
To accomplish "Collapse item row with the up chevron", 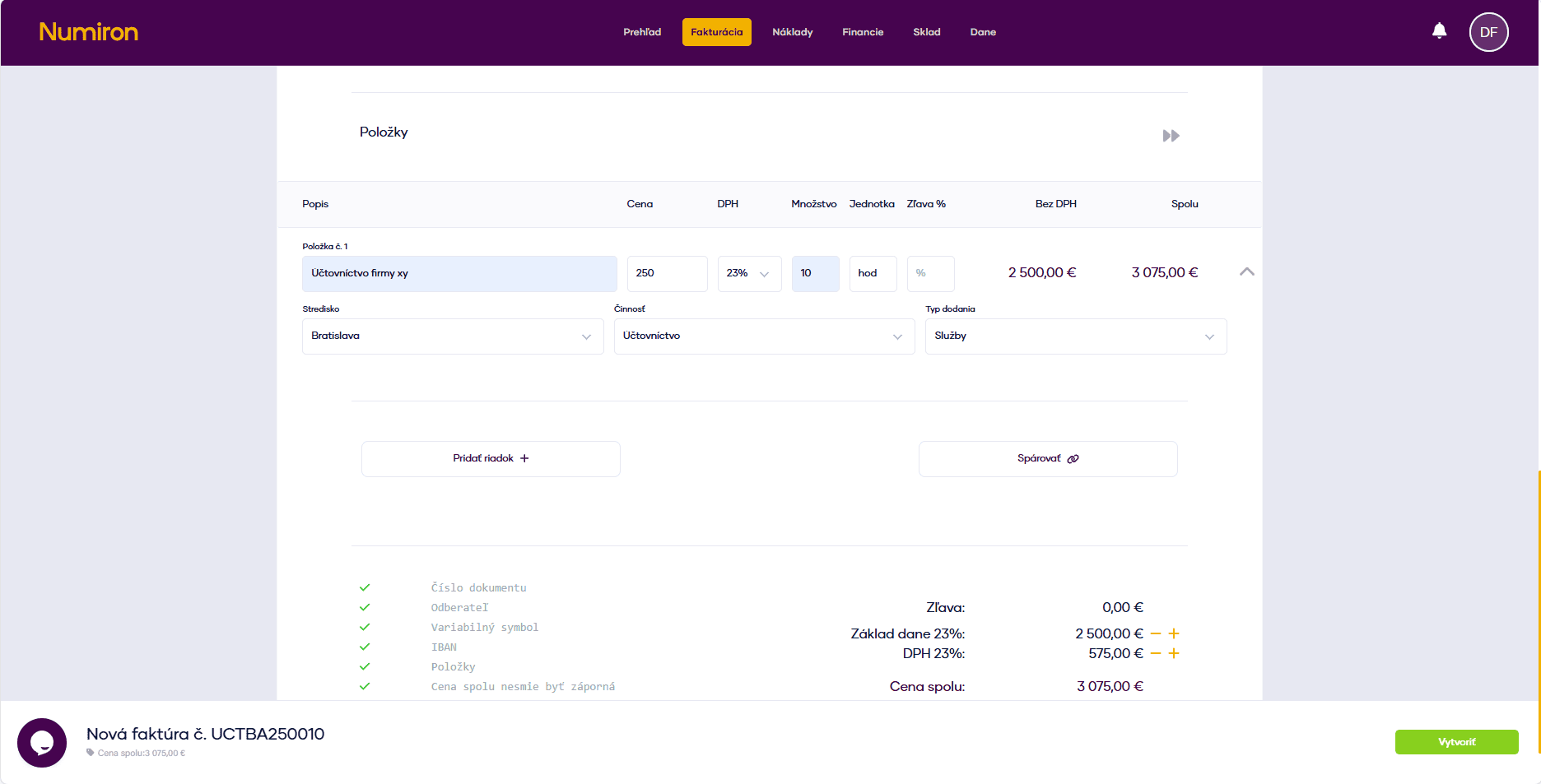I will [x=1246, y=271].
